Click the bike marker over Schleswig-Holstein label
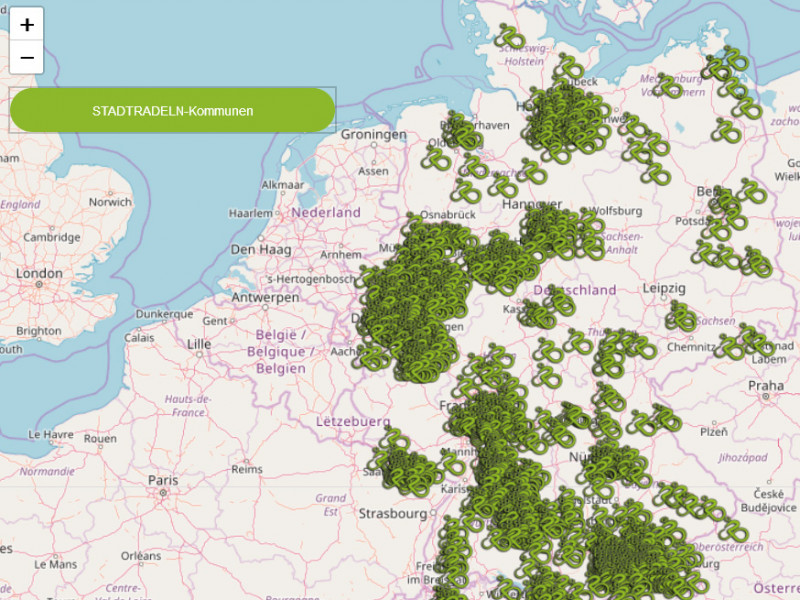The image size is (800, 600). [509, 38]
